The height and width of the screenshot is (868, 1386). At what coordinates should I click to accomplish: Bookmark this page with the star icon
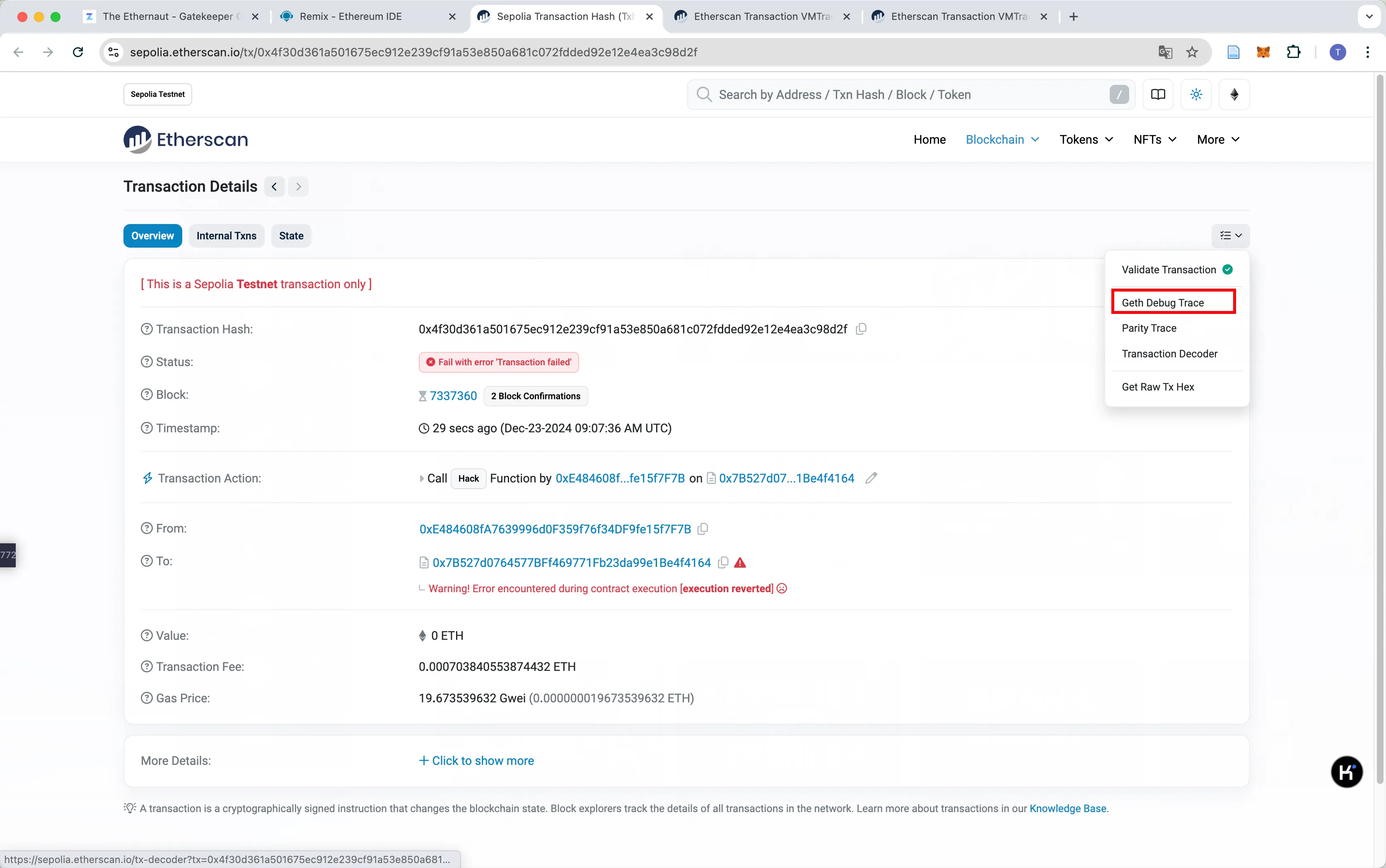pyautogui.click(x=1192, y=52)
